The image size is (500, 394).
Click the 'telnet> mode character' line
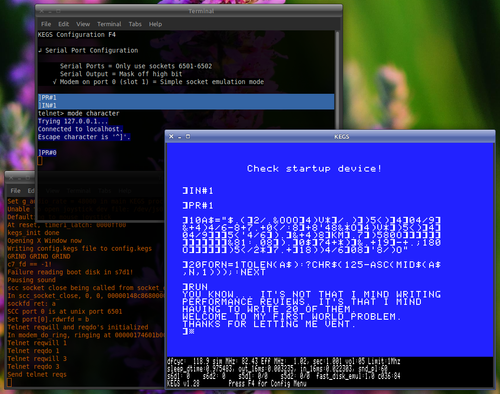point(78,113)
